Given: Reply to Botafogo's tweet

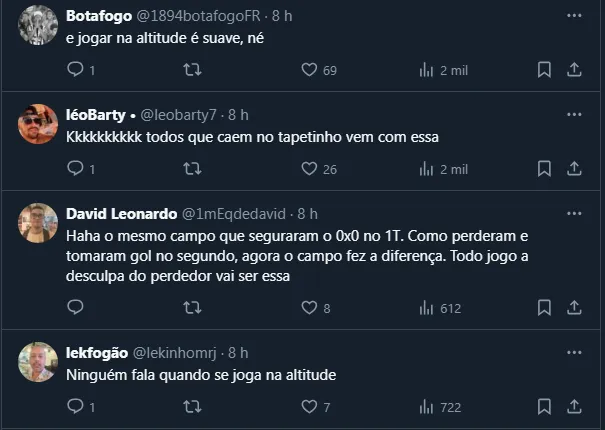Looking at the screenshot, I should pos(75,70).
